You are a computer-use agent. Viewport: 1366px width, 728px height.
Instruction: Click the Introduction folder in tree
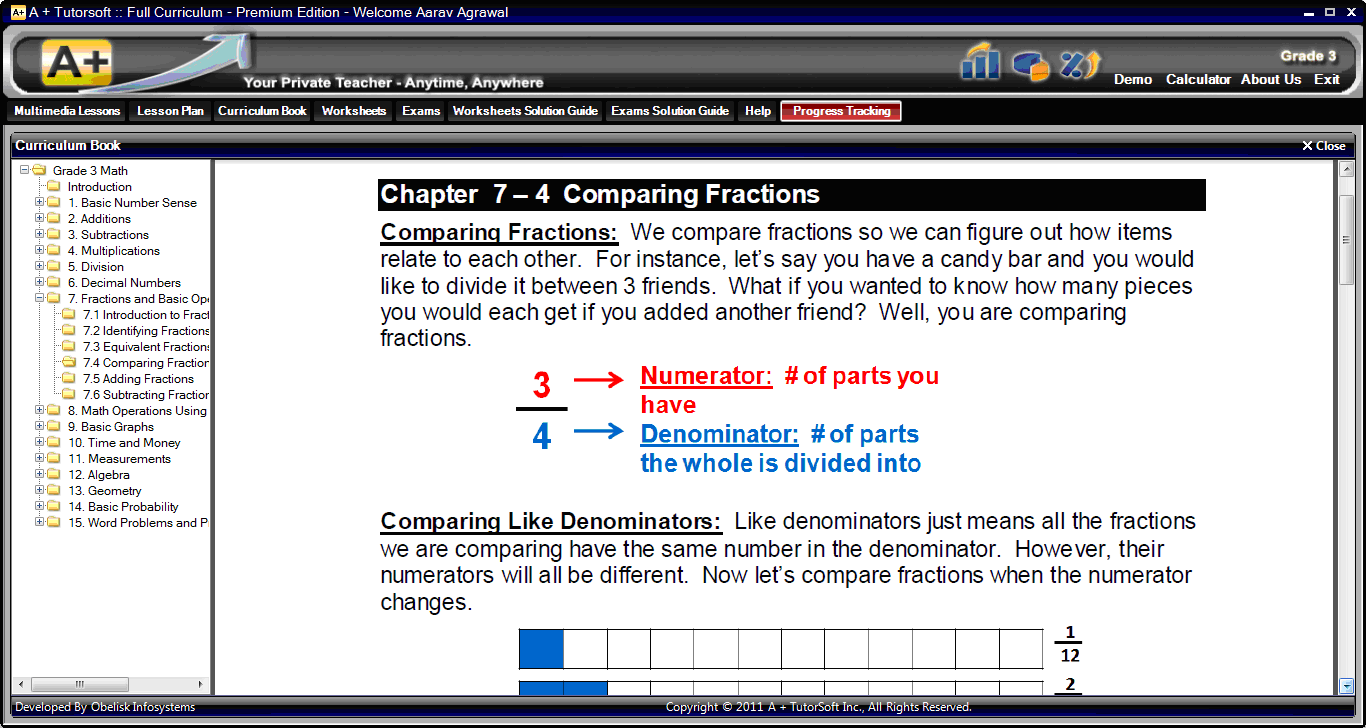click(99, 187)
